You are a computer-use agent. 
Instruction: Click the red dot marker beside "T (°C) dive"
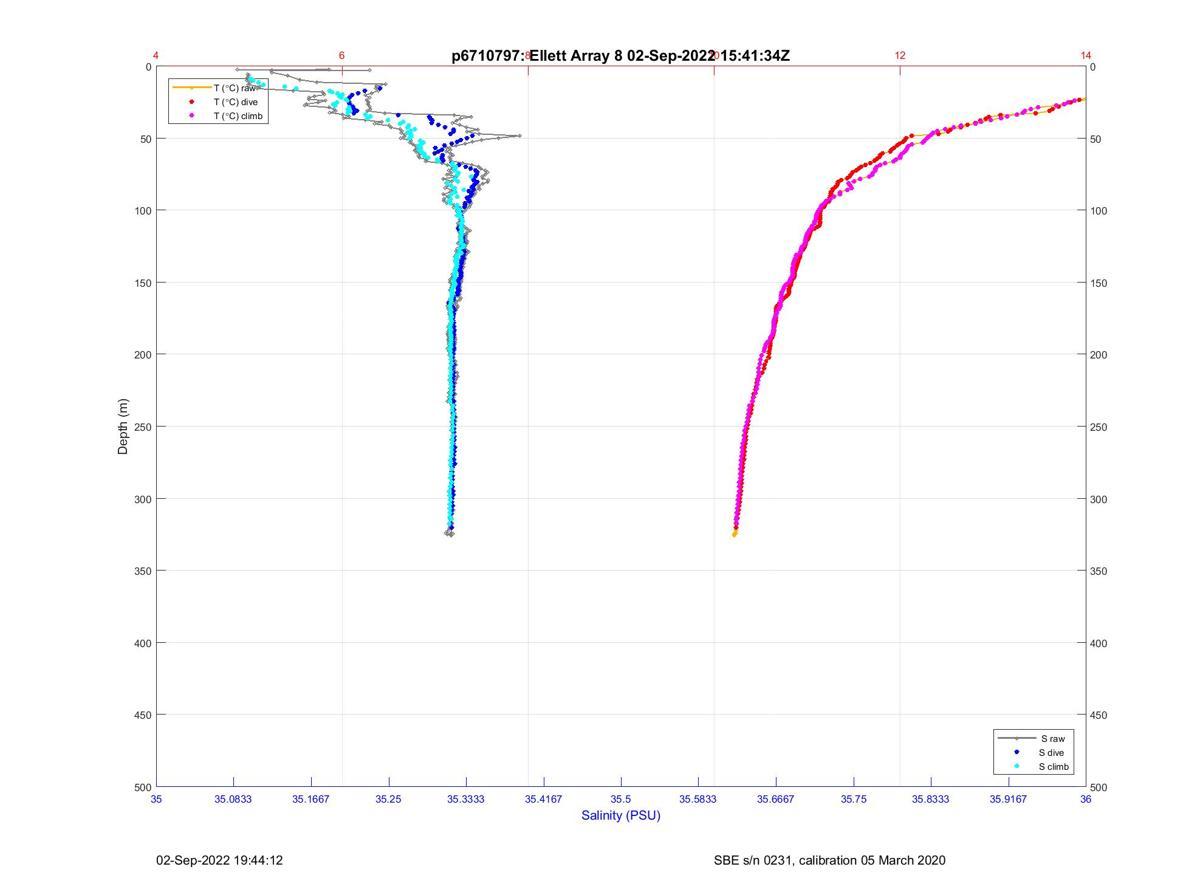(191, 102)
